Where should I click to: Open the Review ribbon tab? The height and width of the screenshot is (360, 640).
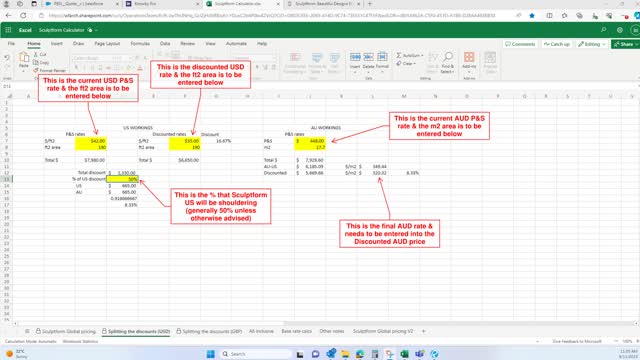[x=187, y=43]
